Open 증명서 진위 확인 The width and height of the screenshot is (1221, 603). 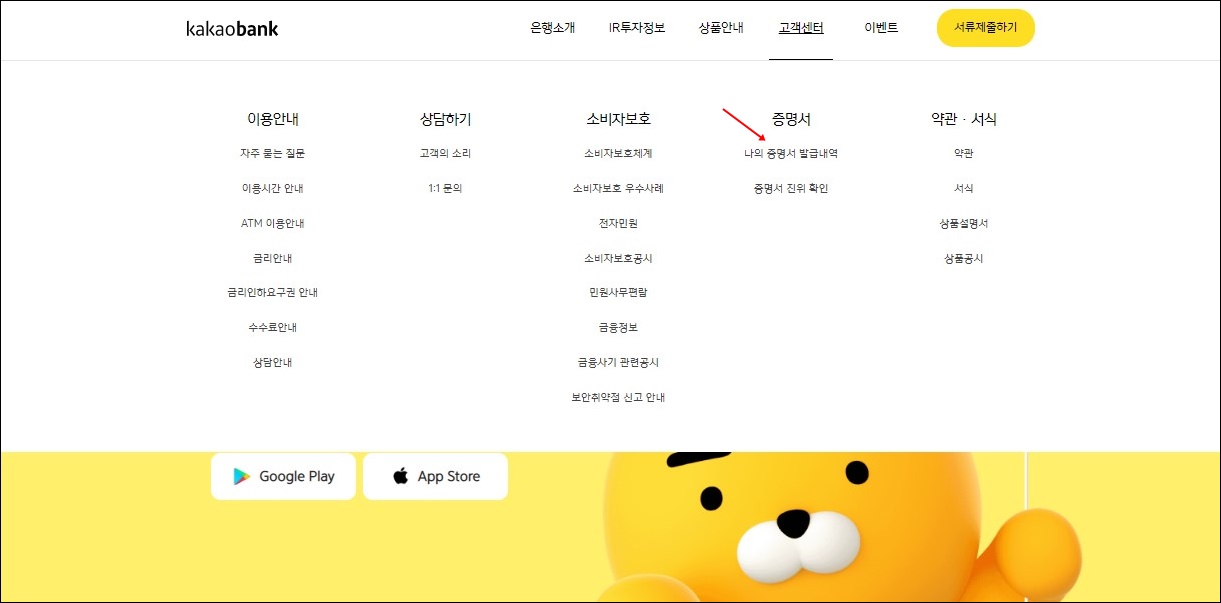[791, 189]
